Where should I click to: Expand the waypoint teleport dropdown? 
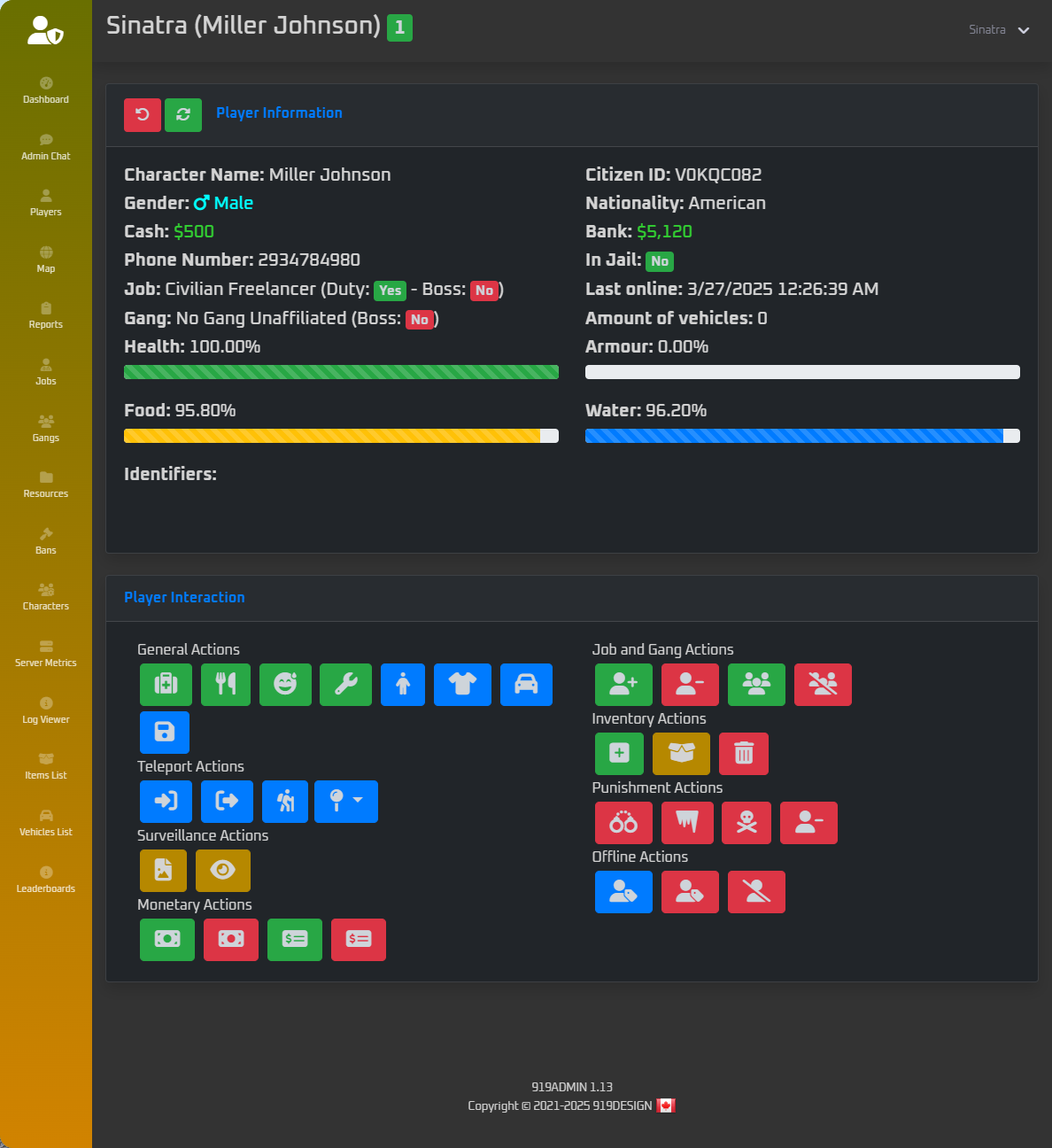click(x=345, y=802)
